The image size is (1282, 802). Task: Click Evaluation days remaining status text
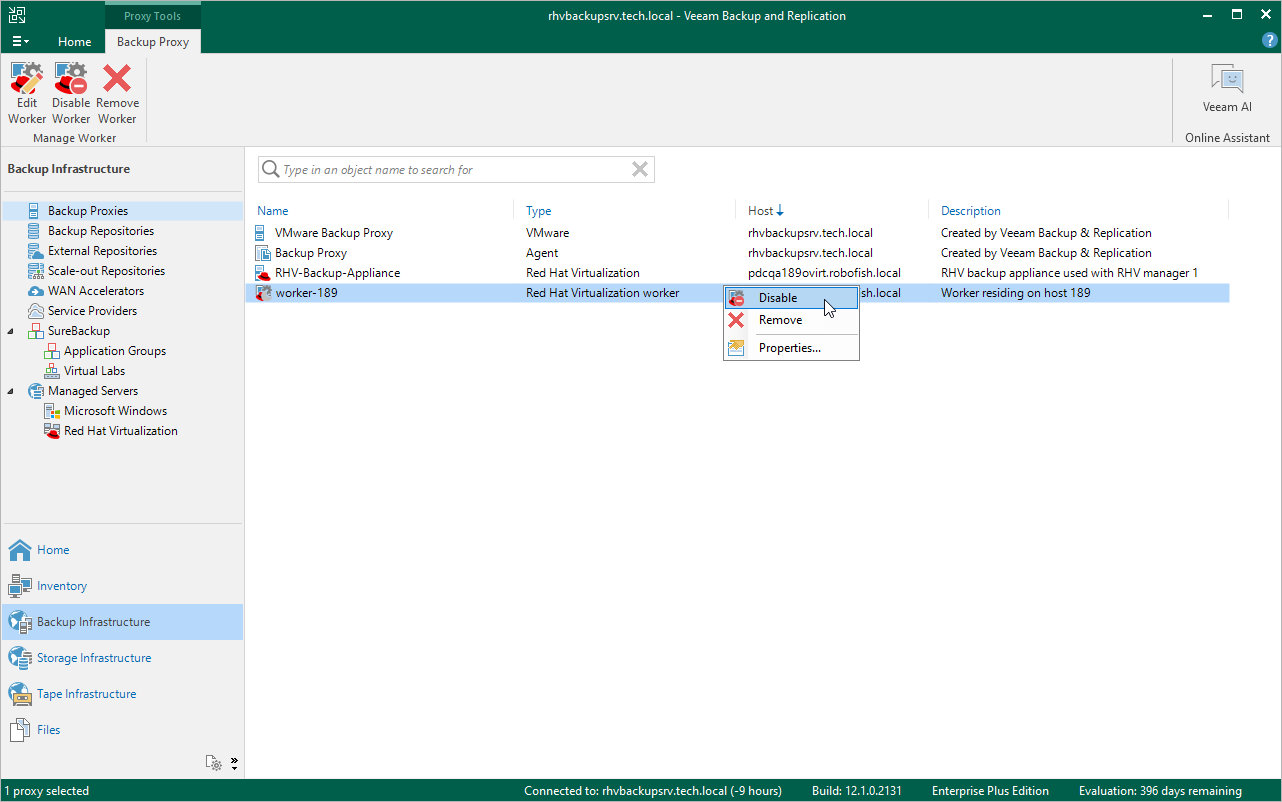1160,791
